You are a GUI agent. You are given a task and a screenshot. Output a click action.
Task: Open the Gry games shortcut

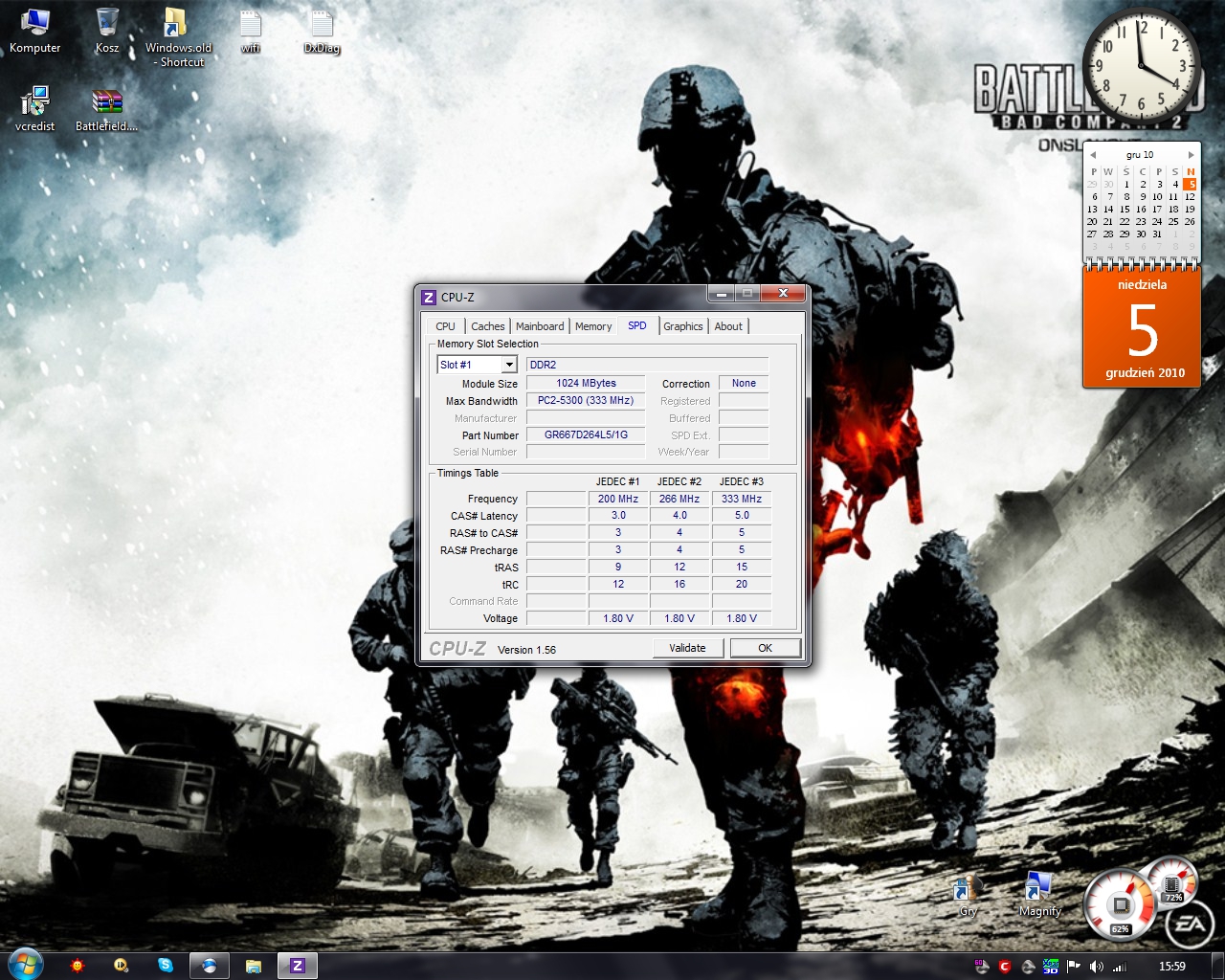(x=968, y=892)
